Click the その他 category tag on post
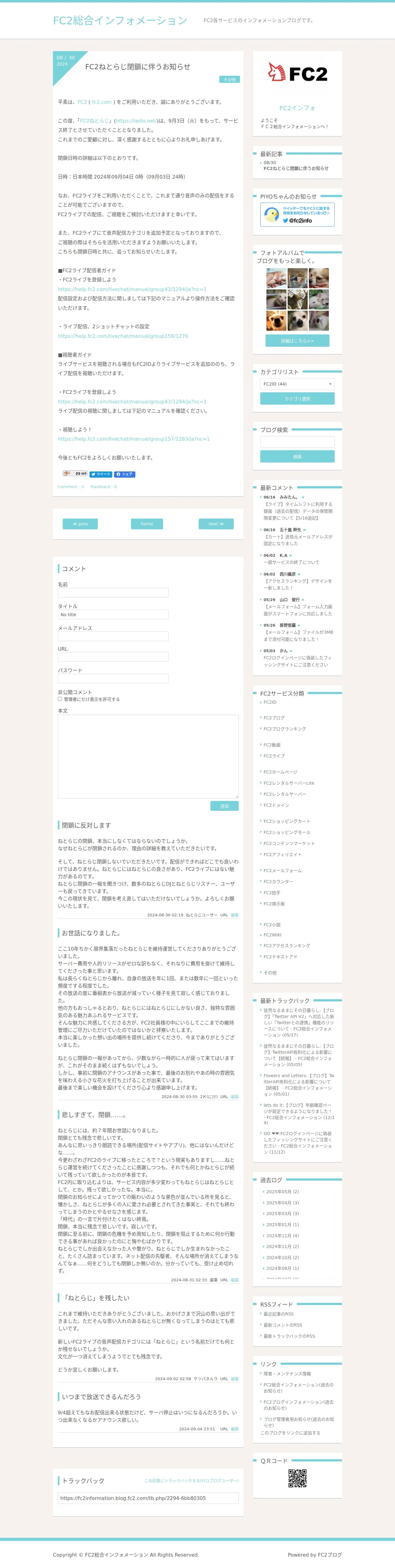The height and width of the screenshot is (1568, 395). [x=229, y=80]
